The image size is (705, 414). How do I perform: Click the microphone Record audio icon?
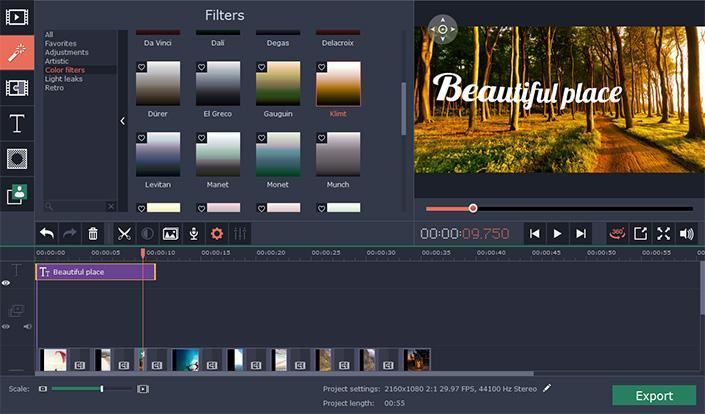click(193, 233)
